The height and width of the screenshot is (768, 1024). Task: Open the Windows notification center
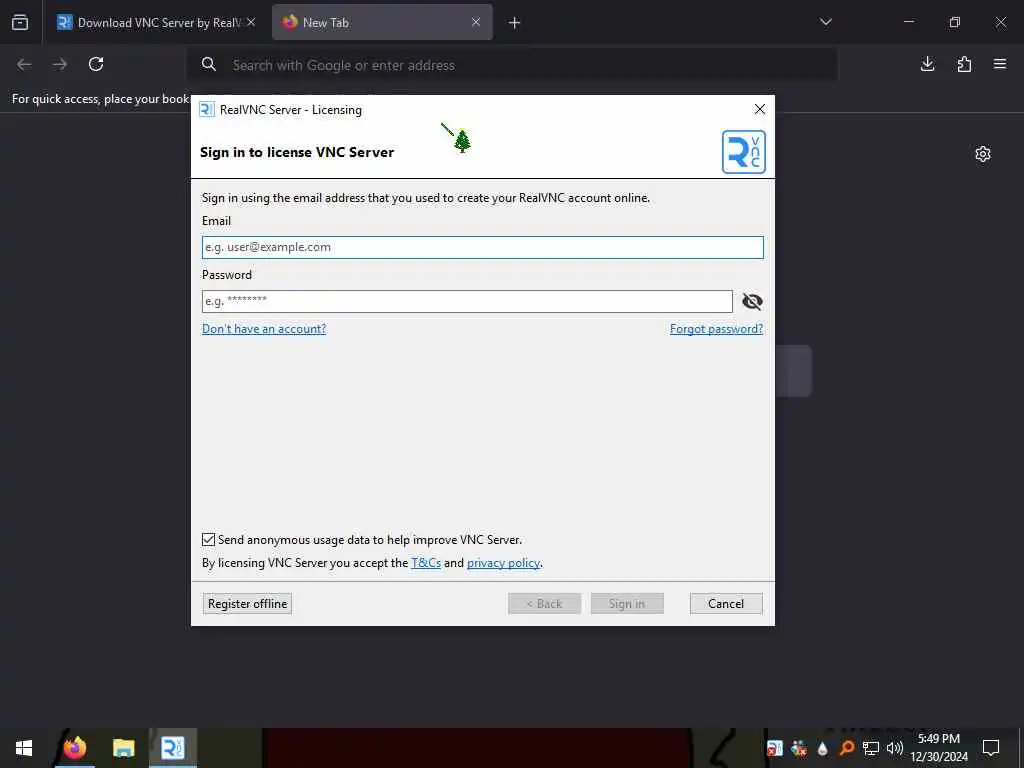pos(991,748)
